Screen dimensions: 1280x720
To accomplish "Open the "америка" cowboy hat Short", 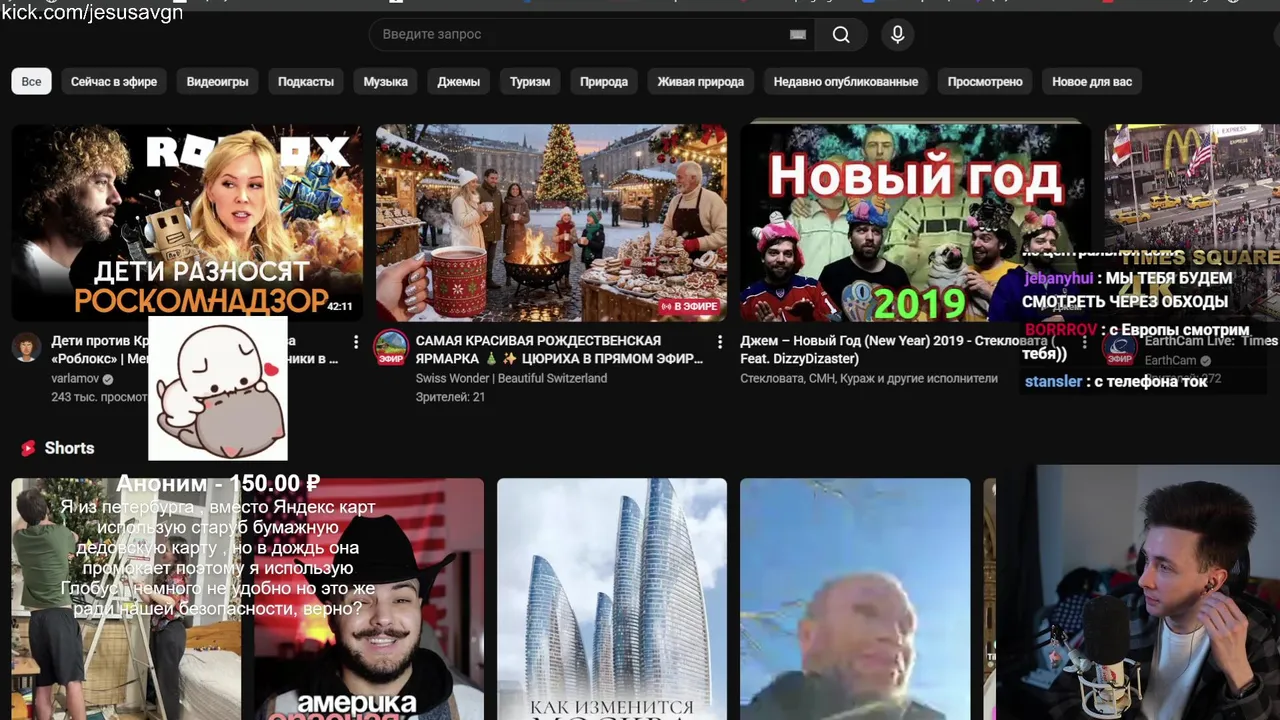I will pyautogui.click(x=369, y=599).
